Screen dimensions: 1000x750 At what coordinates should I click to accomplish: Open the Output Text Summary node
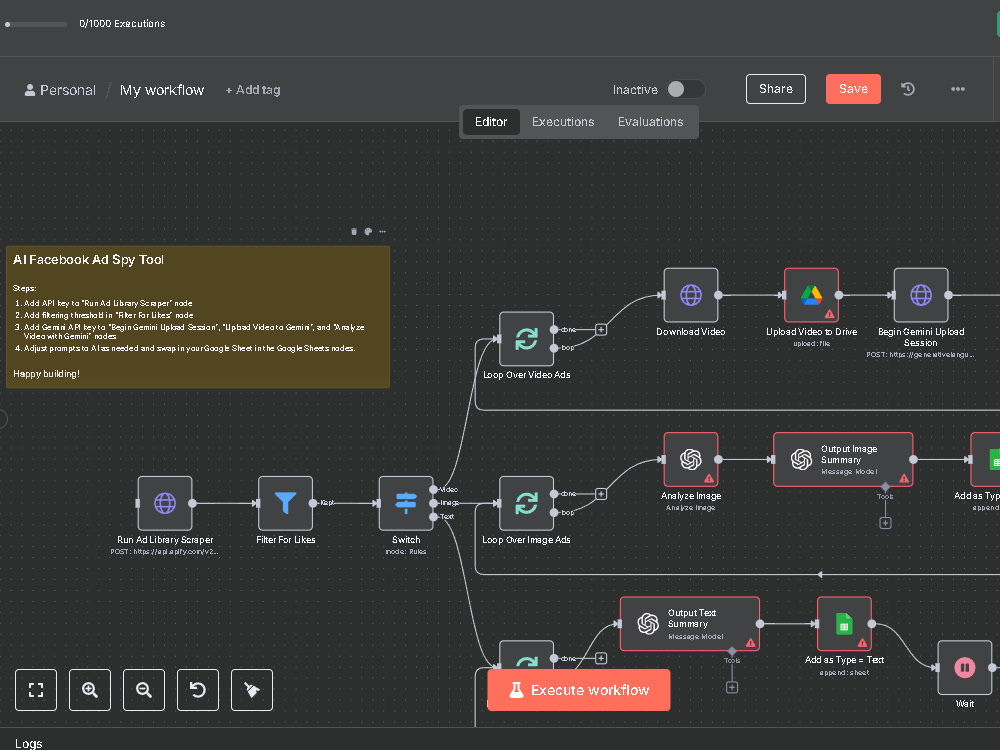(689, 624)
